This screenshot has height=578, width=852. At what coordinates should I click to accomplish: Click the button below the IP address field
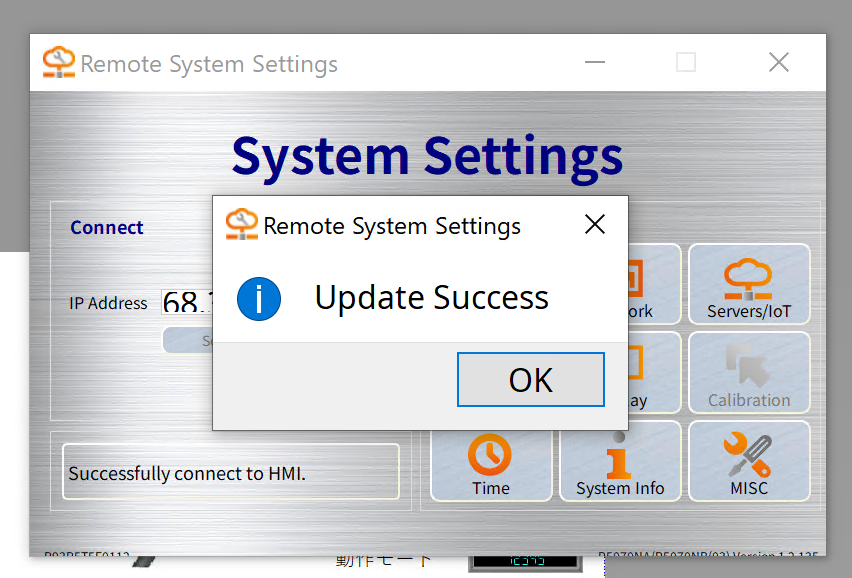coord(188,340)
